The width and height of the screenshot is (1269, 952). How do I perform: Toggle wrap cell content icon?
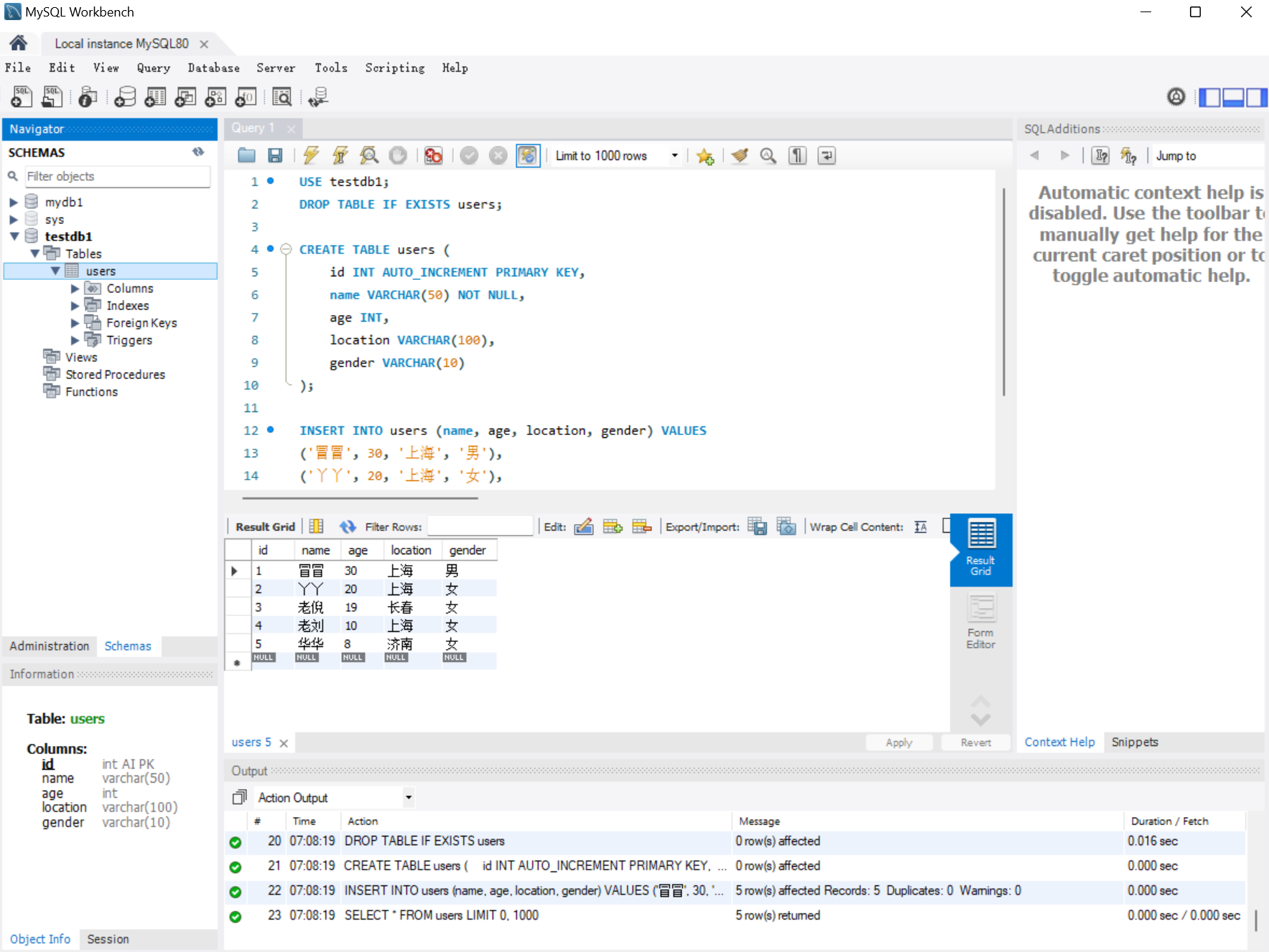tap(921, 526)
